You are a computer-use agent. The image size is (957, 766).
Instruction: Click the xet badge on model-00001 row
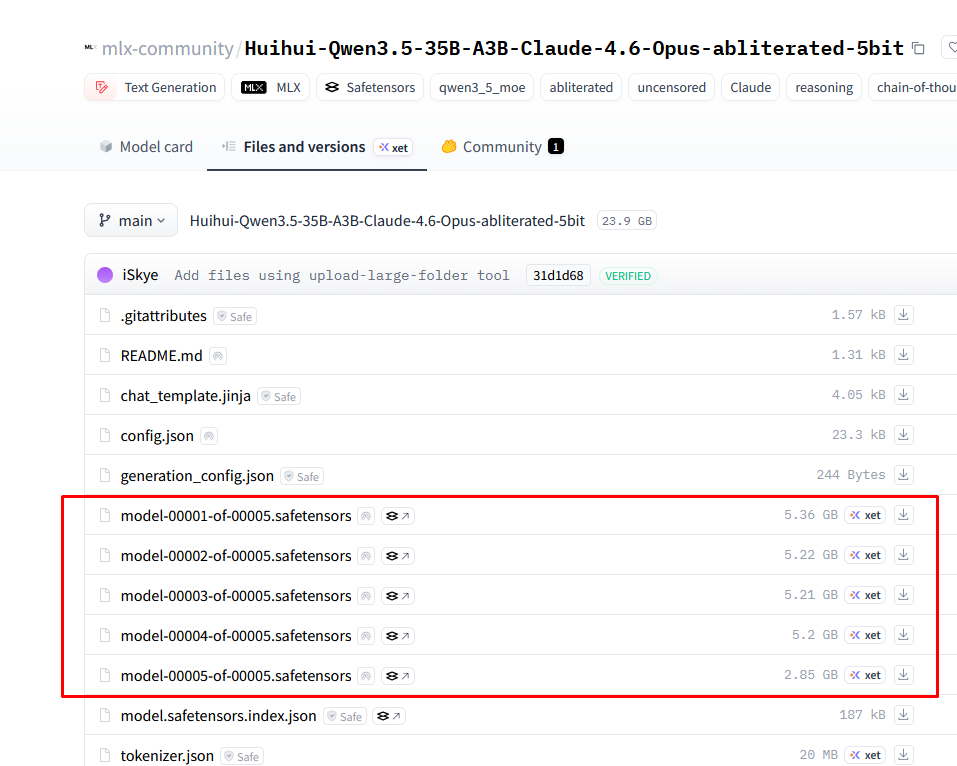[865, 515]
